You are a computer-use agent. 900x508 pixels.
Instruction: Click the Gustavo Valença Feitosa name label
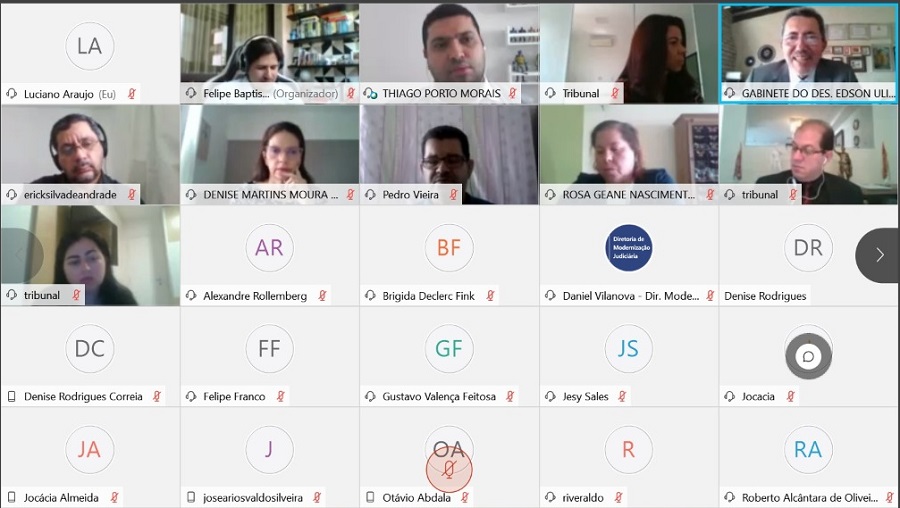pyautogui.click(x=439, y=397)
